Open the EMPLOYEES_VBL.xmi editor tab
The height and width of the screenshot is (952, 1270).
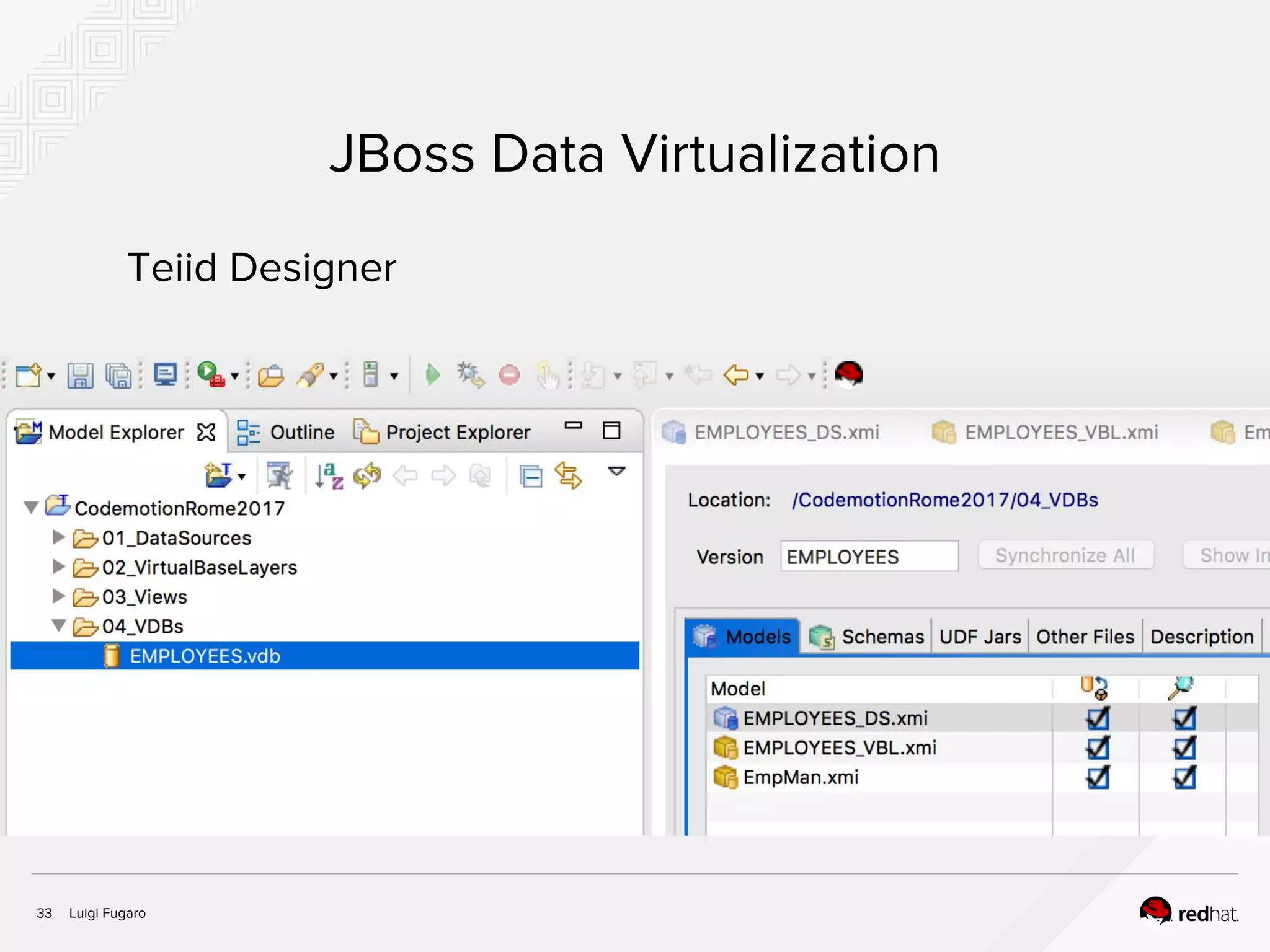pyautogui.click(x=1045, y=432)
